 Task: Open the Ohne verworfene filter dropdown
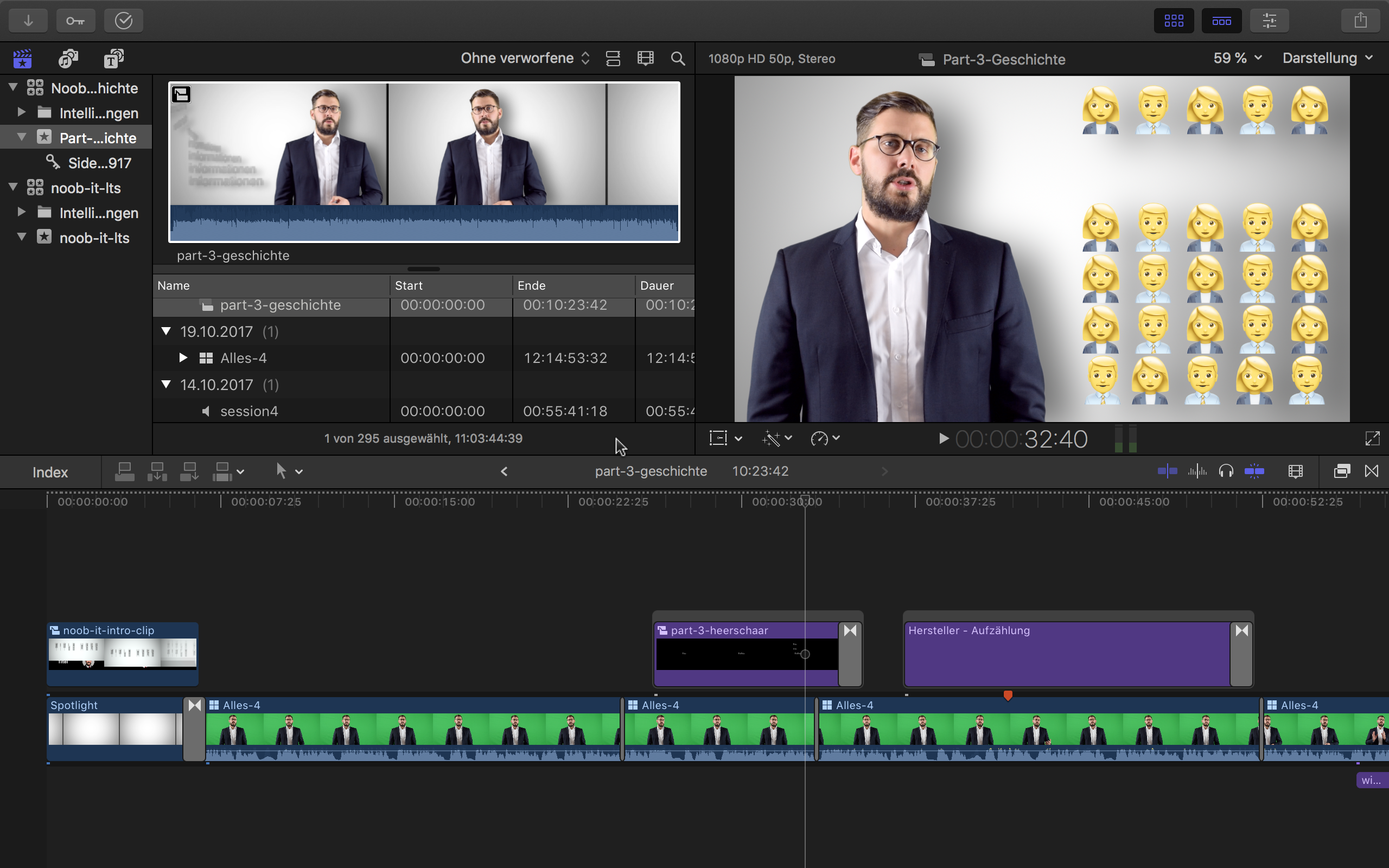pos(525,58)
